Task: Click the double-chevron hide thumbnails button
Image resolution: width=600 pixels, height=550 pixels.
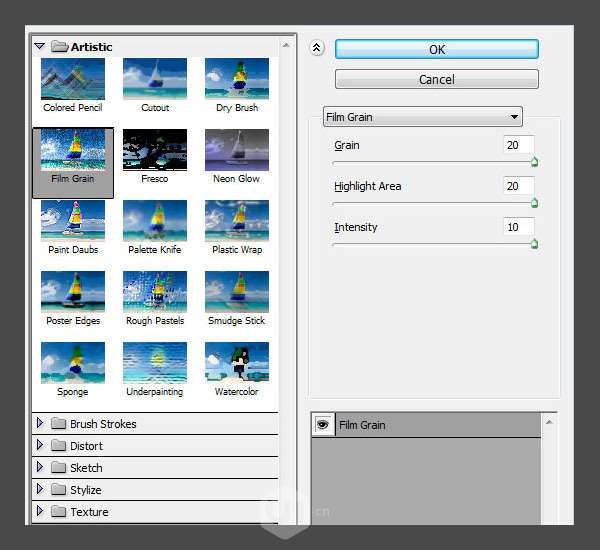Action: click(317, 48)
